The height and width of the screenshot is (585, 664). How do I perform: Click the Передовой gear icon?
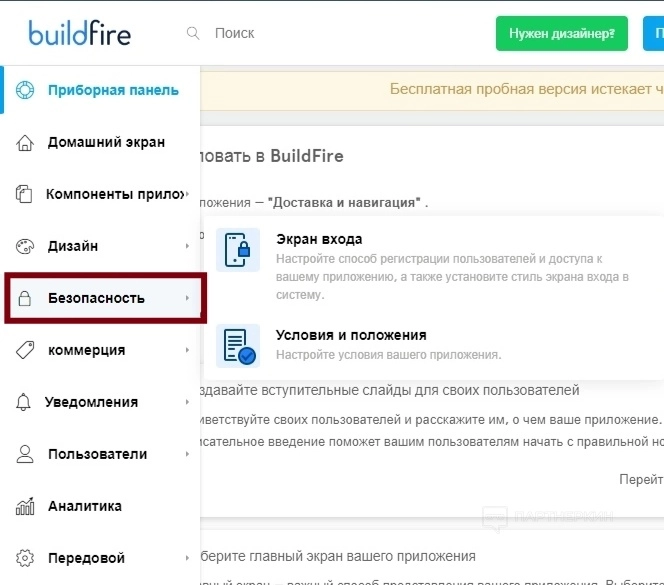coord(26,558)
